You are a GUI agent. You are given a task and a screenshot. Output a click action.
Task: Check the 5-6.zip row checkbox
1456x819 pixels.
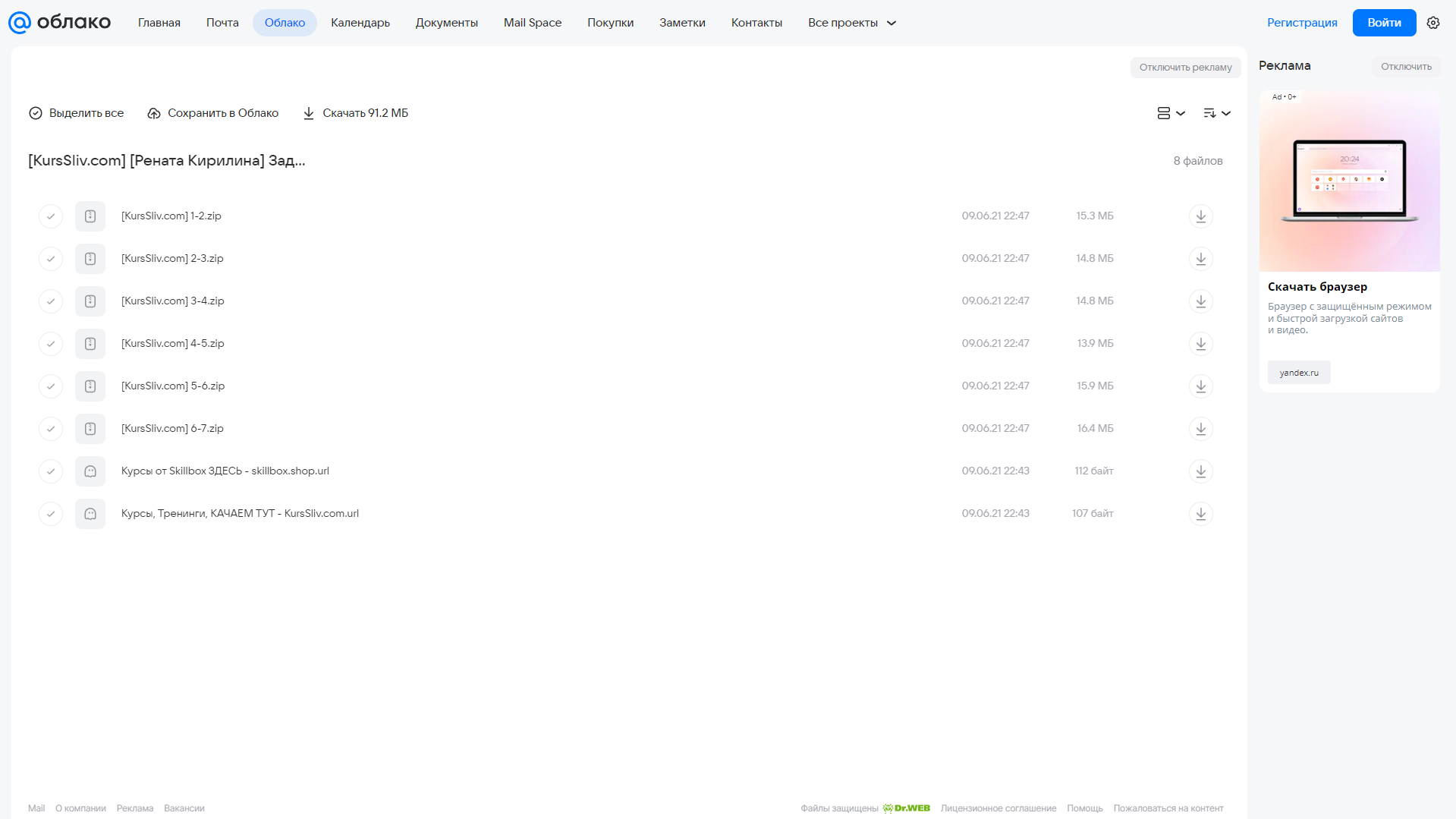point(51,386)
